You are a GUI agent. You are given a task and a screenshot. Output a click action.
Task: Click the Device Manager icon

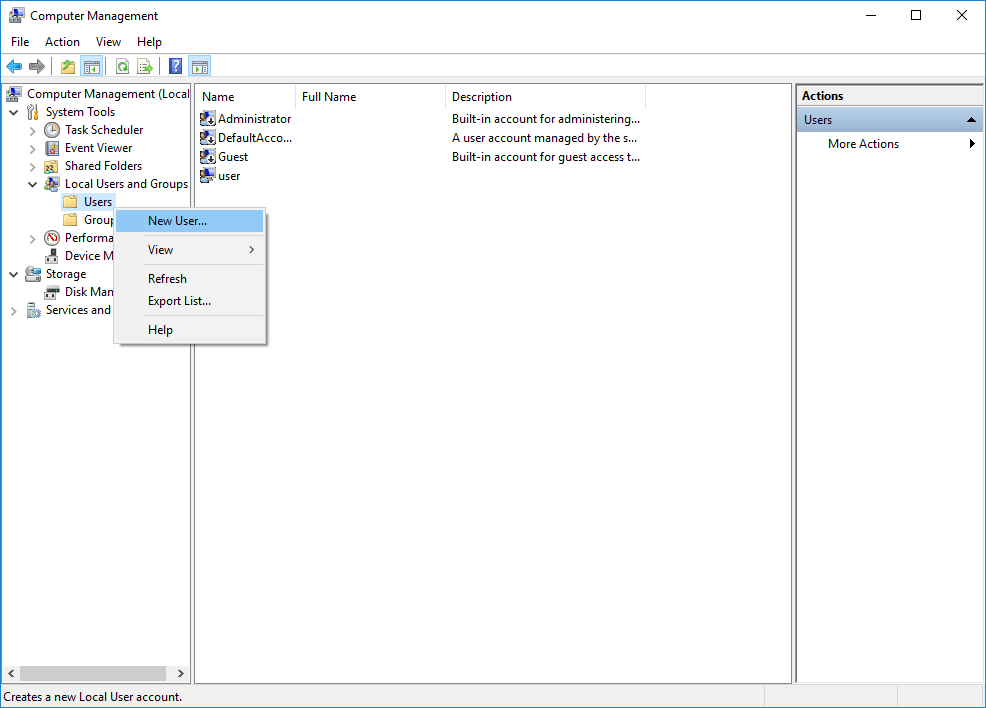[x=52, y=256]
